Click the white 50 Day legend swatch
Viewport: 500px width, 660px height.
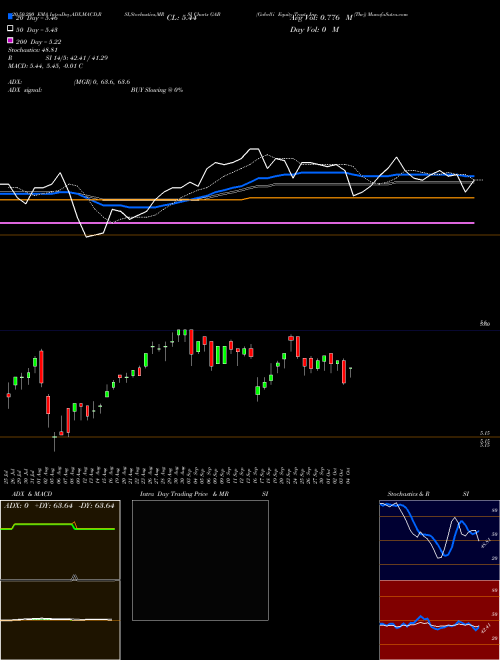[10, 29]
